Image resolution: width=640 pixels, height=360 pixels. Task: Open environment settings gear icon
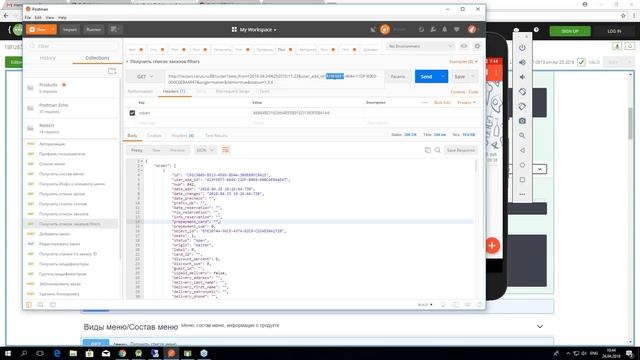[x=477, y=46]
